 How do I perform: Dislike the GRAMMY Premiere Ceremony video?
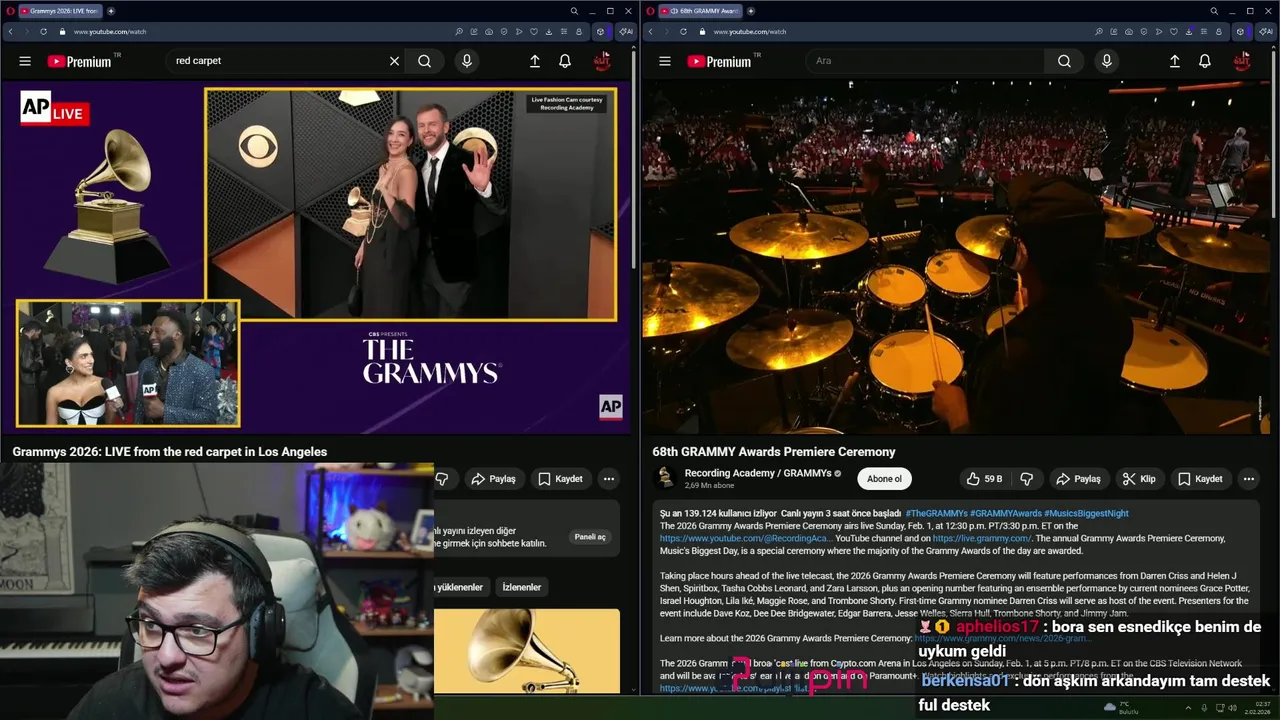tap(1027, 479)
